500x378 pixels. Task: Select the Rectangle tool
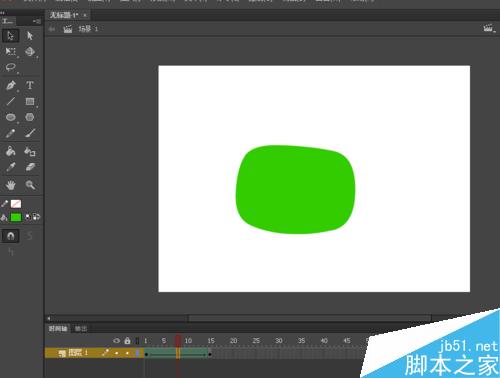coord(30,101)
